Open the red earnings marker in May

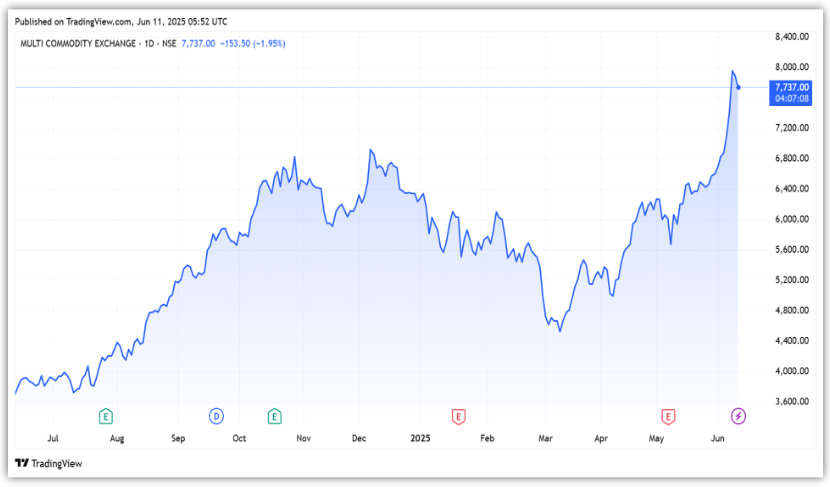click(x=668, y=415)
